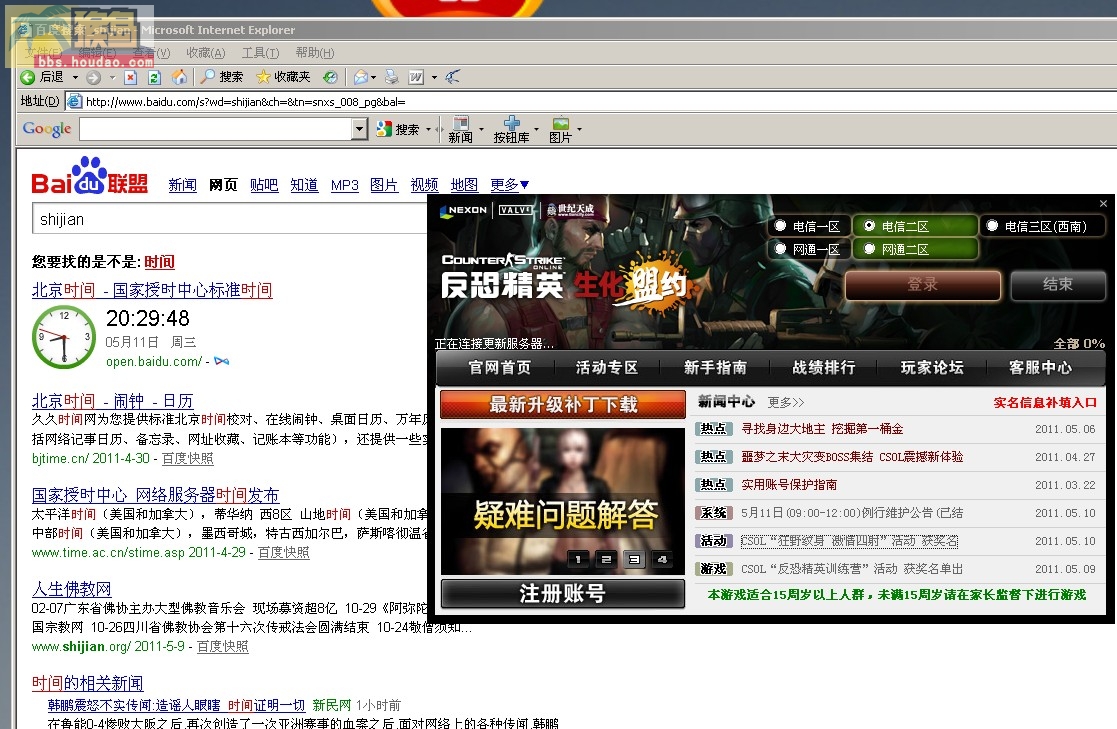This screenshot has height=729, width=1117.
Task: Click the Baidu 联盟 logo
Action: tap(90, 176)
